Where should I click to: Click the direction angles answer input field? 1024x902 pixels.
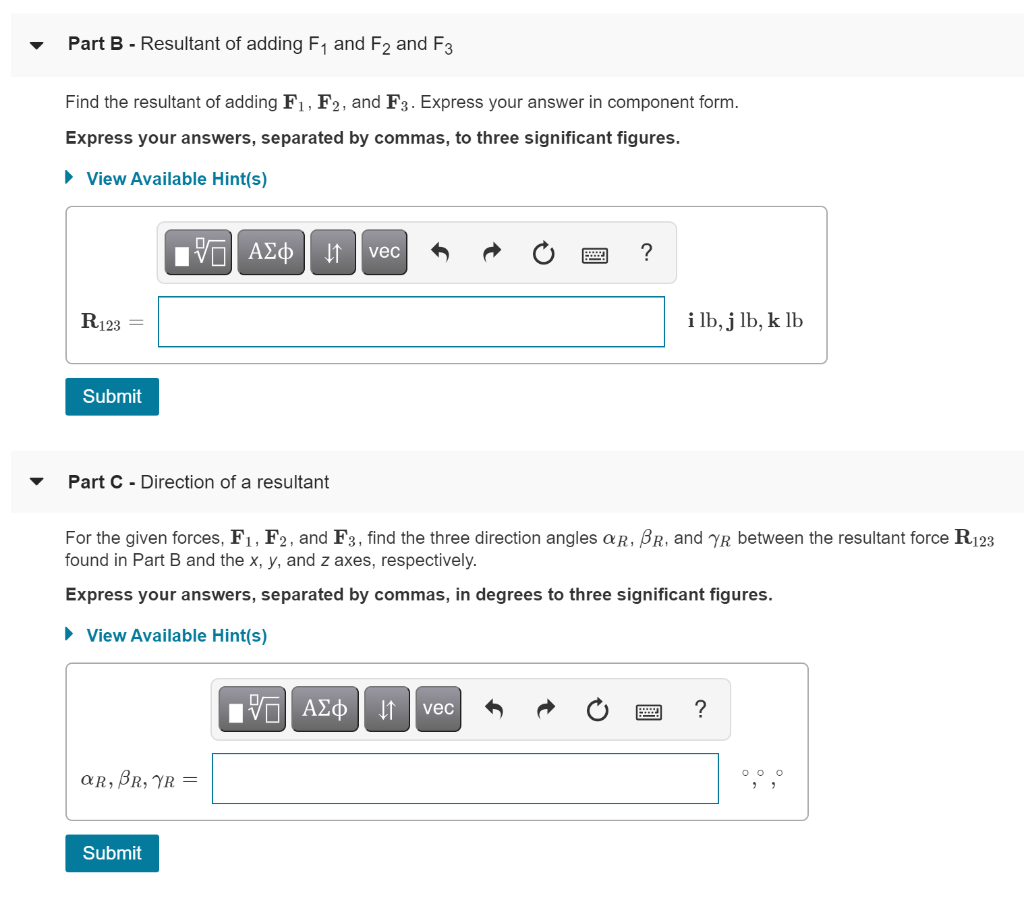[464, 778]
